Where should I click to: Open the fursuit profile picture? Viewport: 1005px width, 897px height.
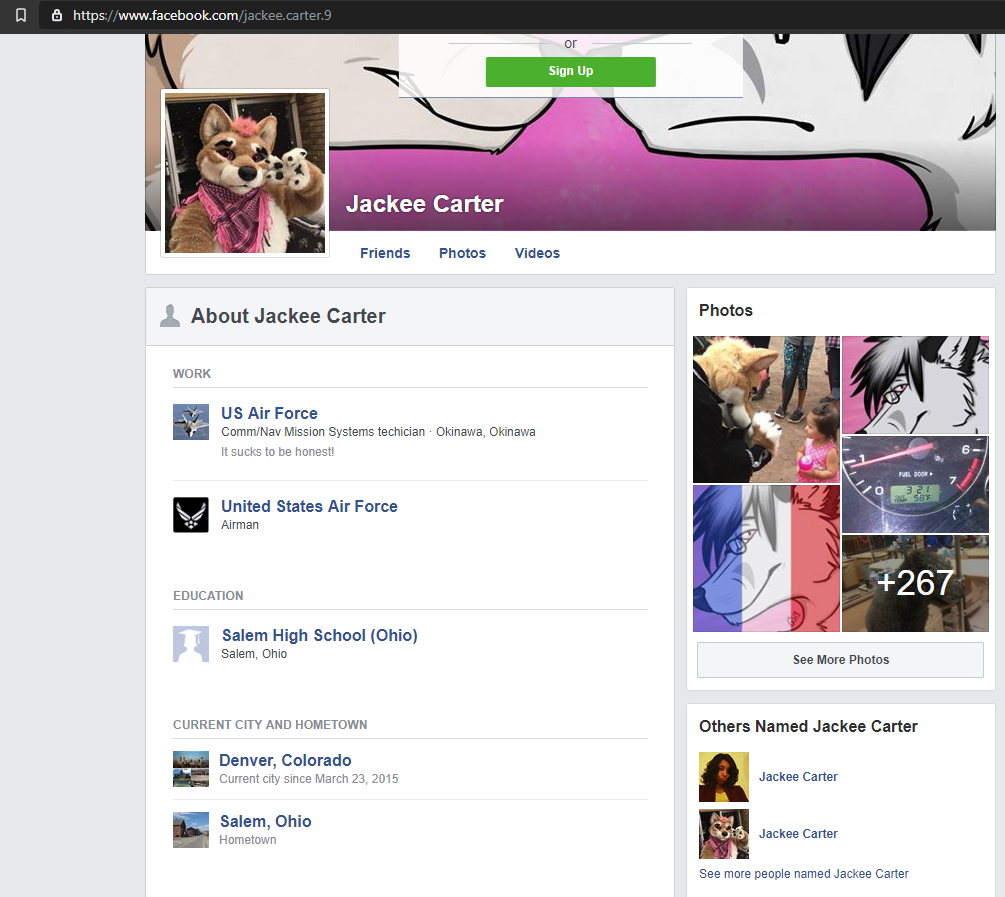[245, 173]
